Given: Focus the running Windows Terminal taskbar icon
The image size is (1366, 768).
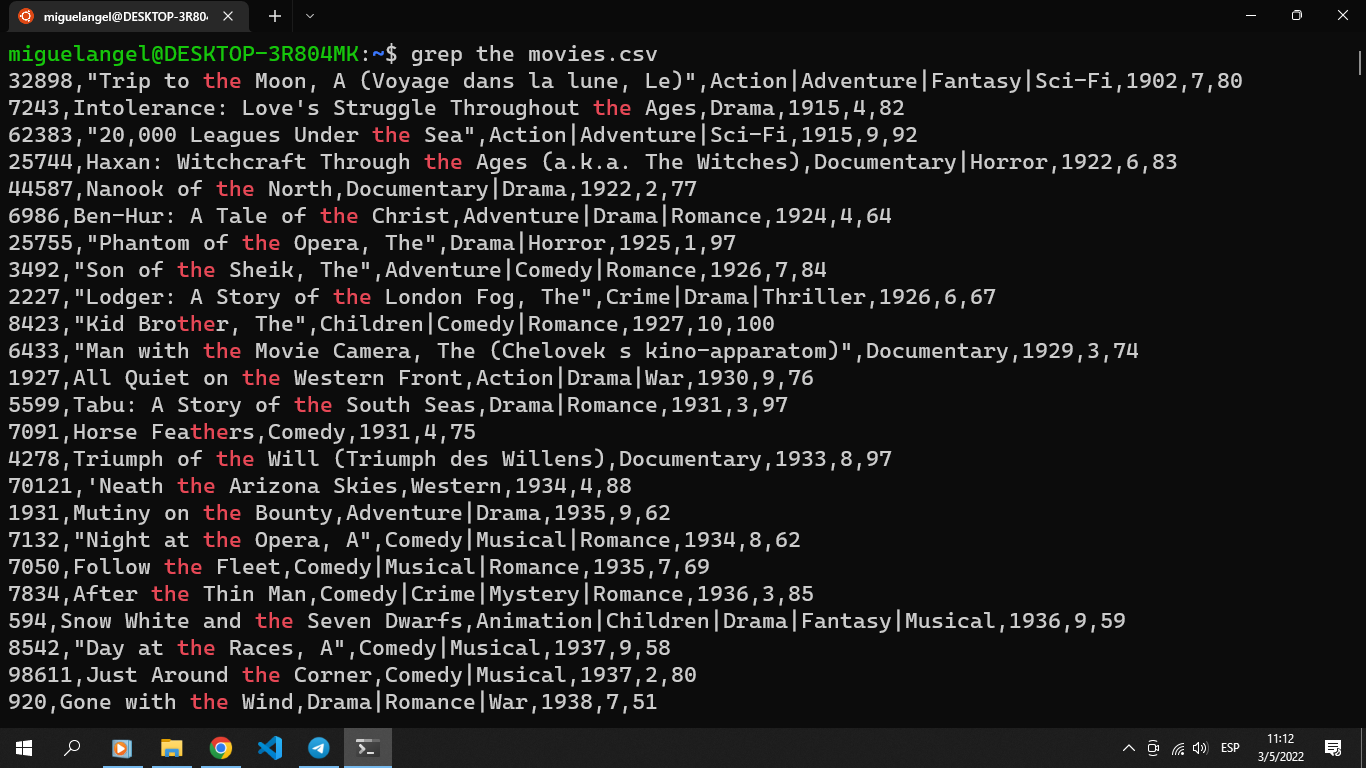Looking at the screenshot, I should pyautogui.click(x=367, y=747).
